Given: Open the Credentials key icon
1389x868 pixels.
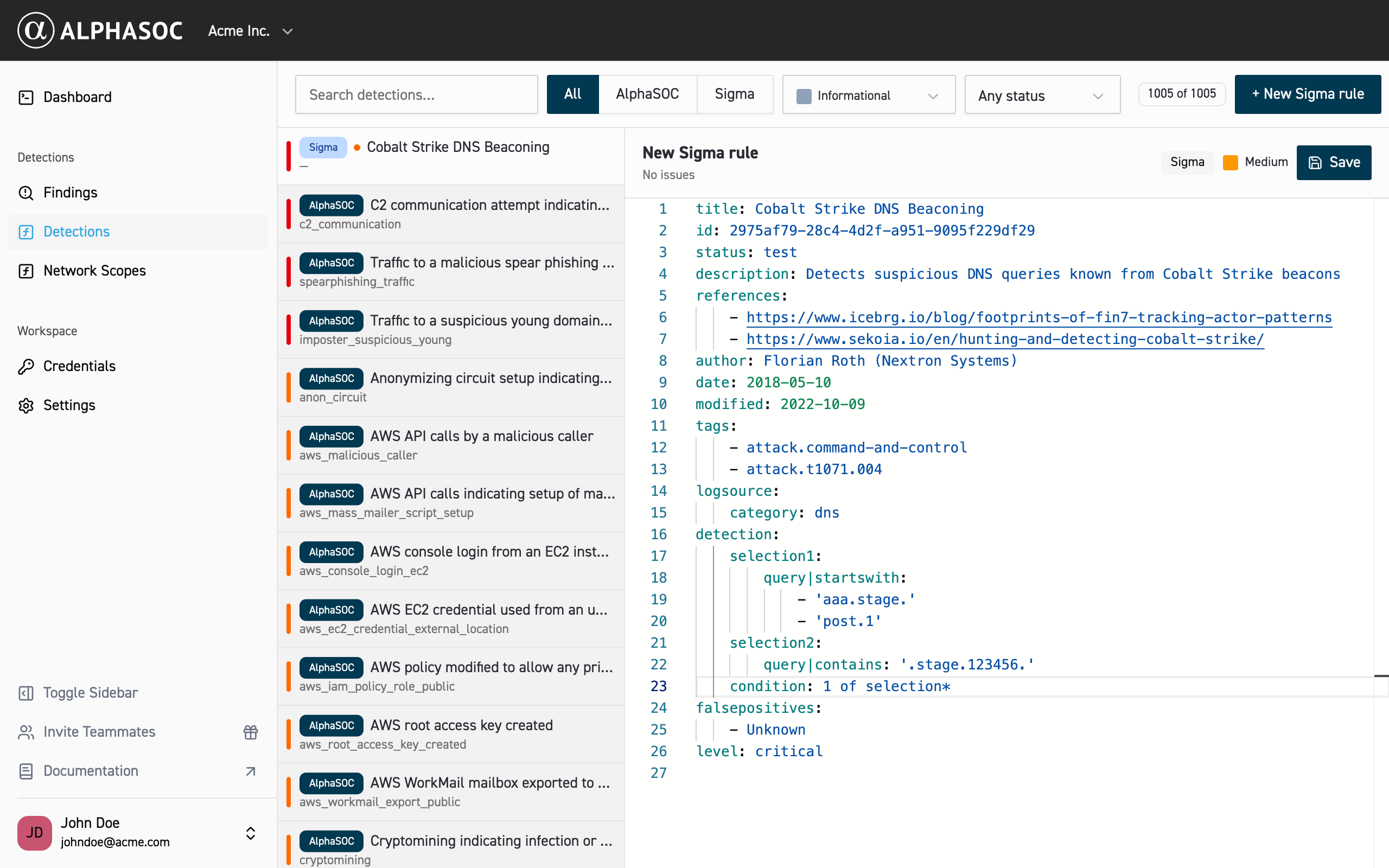Looking at the screenshot, I should click(26, 366).
